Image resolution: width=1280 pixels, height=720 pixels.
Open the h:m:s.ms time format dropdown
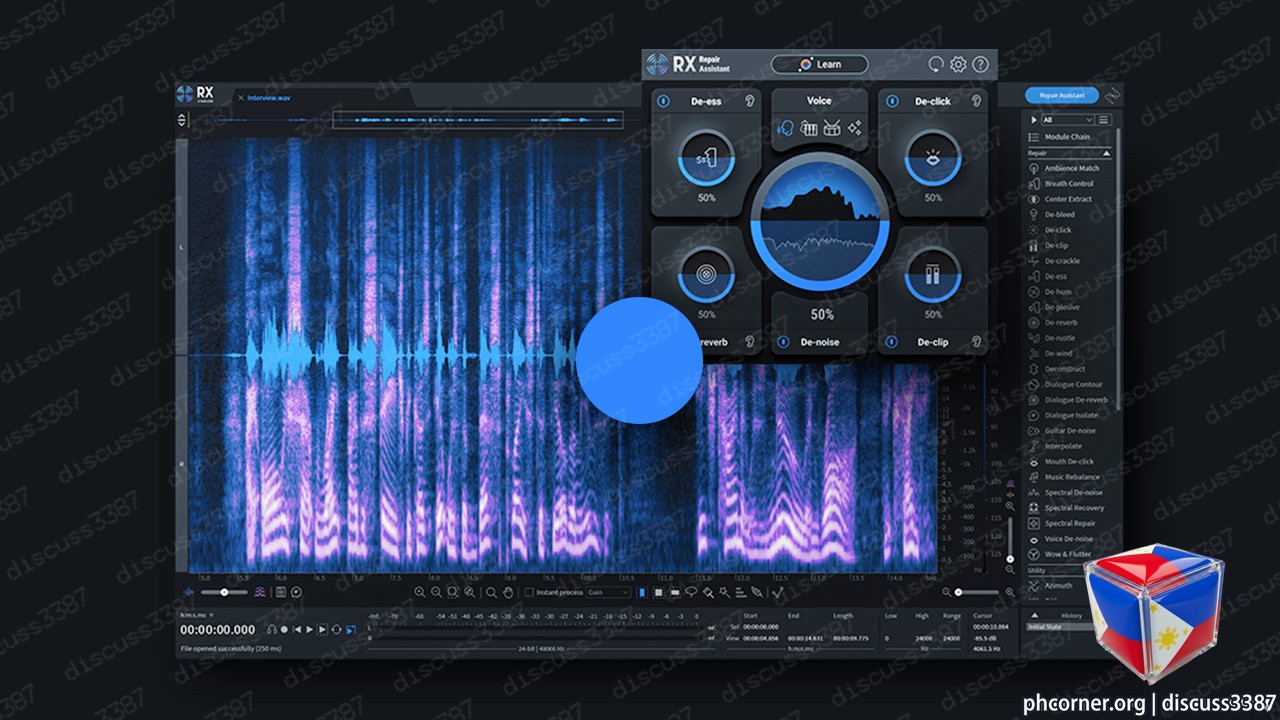coord(196,614)
